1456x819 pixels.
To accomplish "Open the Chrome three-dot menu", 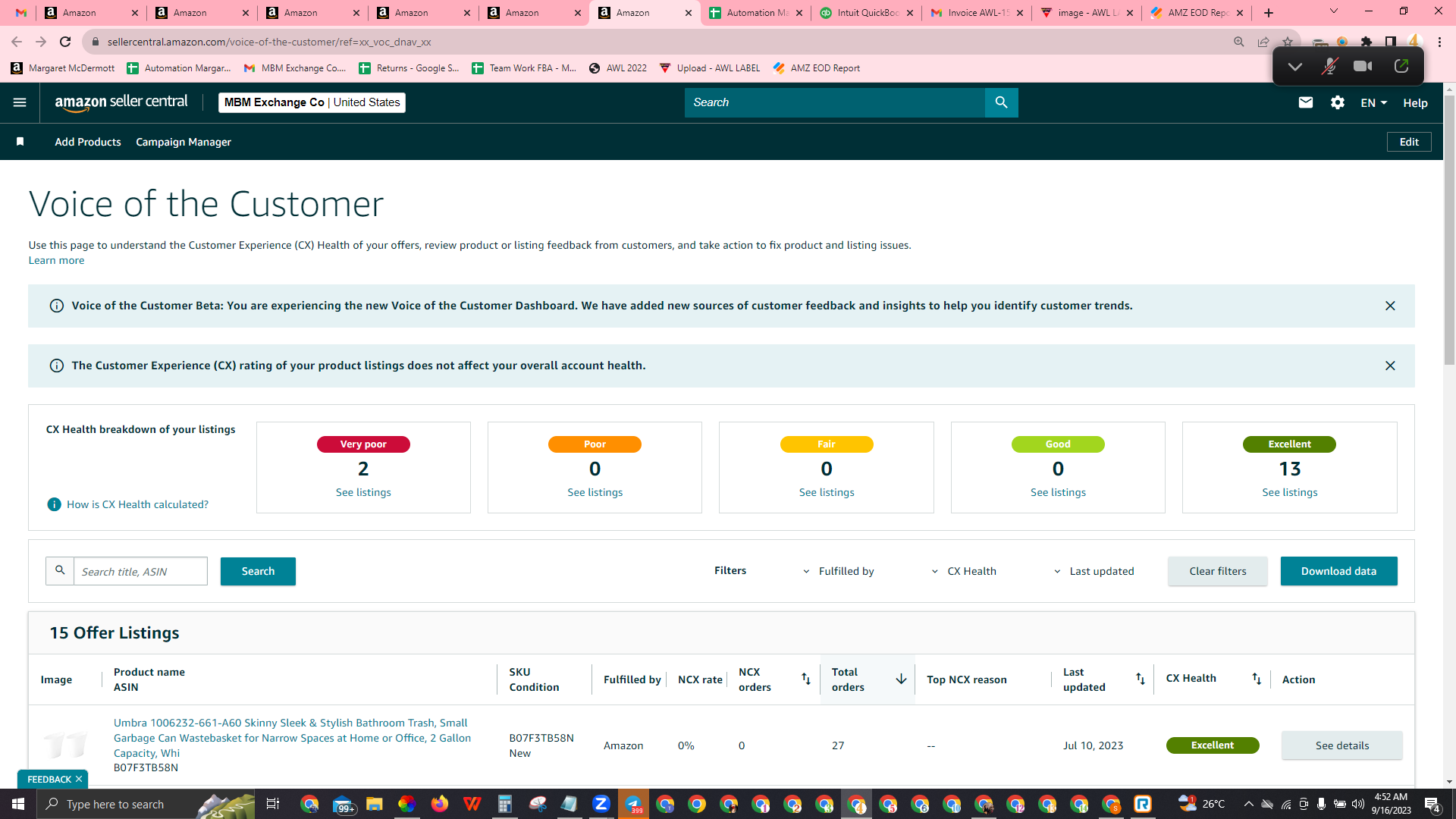I will (1439, 42).
